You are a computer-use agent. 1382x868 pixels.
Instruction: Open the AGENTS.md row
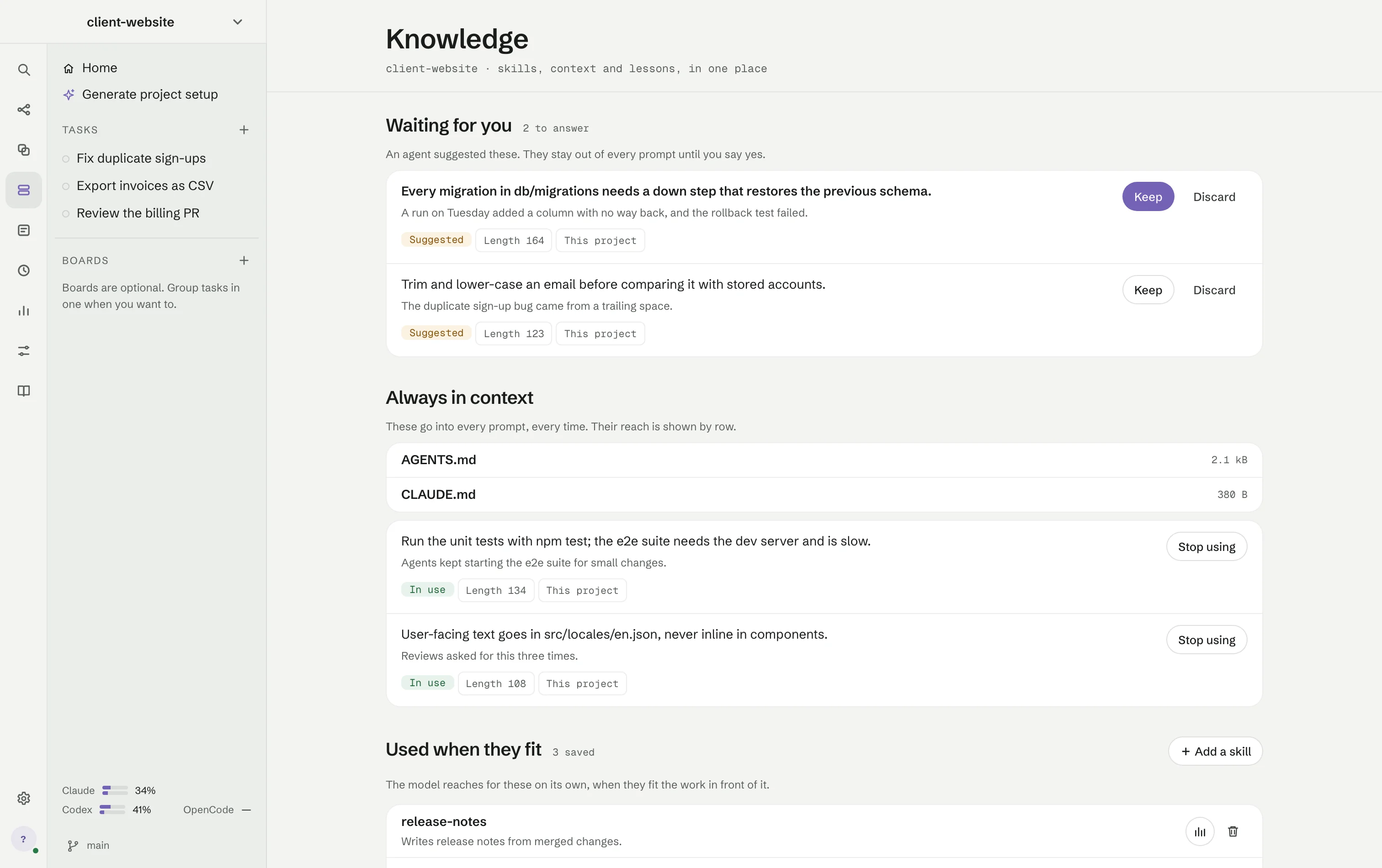(824, 460)
